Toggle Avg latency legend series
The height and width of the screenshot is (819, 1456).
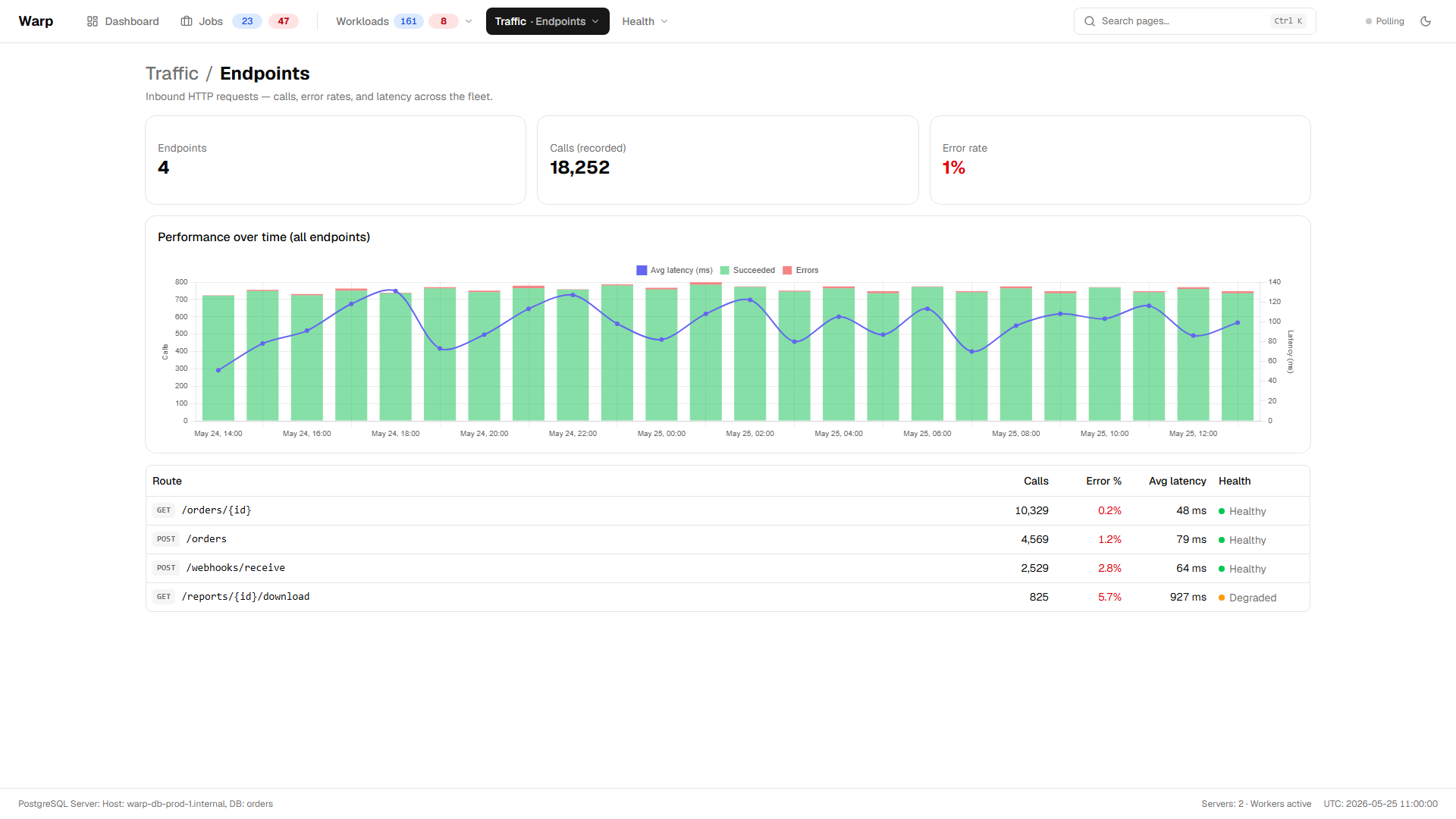click(674, 270)
